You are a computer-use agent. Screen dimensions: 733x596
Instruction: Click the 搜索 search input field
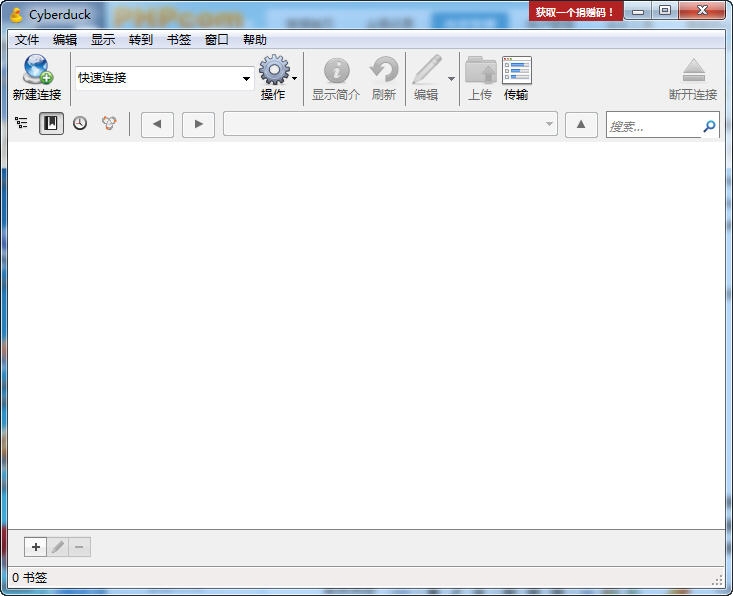point(653,126)
